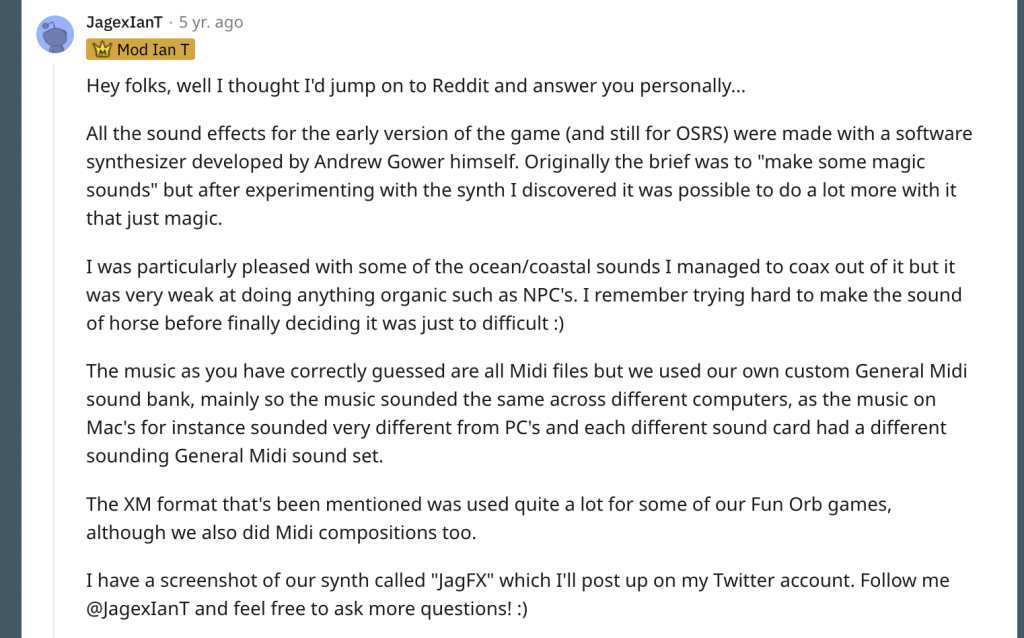
Task: Click the crown icon in the flair
Action: (x=102, y=50)
